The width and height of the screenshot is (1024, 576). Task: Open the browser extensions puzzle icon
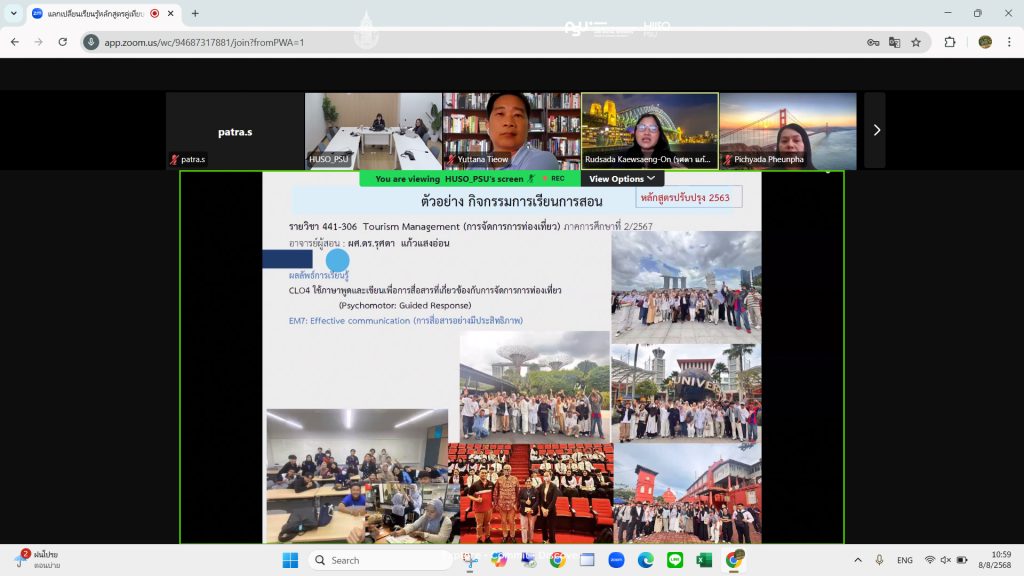pos(950,42)
